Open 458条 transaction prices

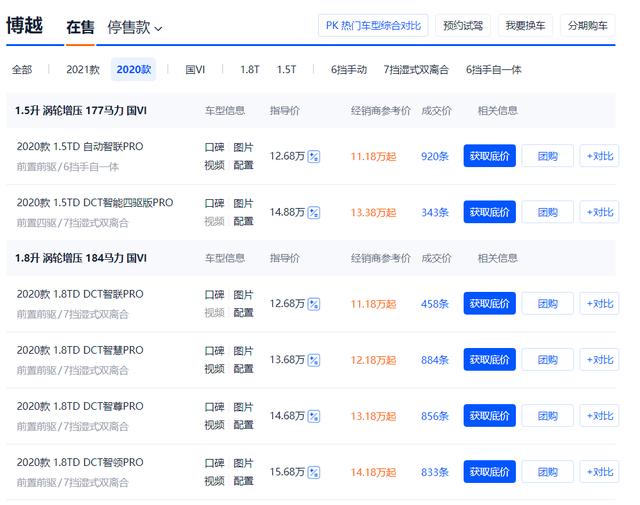(435, 304)
